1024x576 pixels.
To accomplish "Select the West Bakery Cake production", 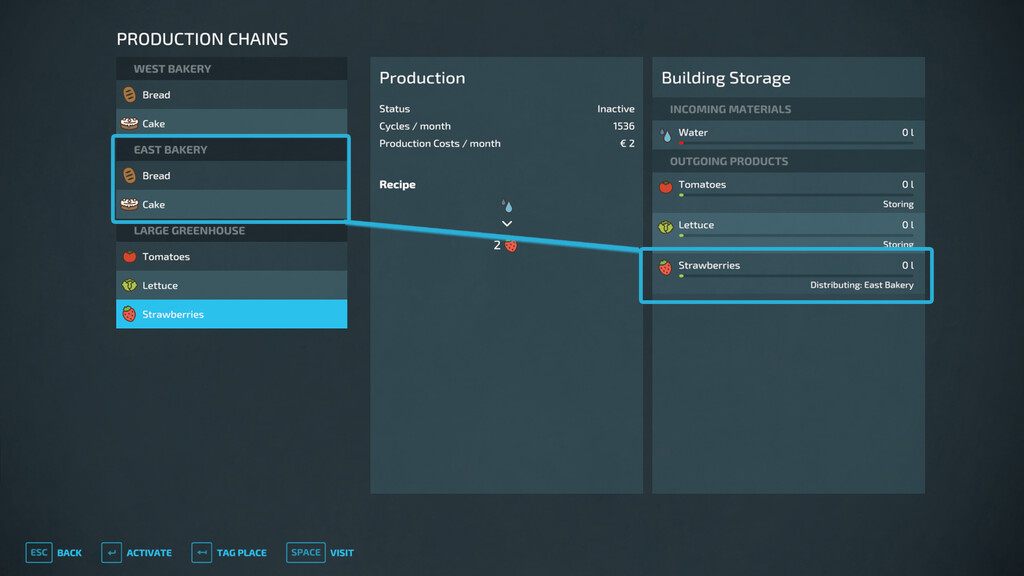I will [x=231, y=124].
